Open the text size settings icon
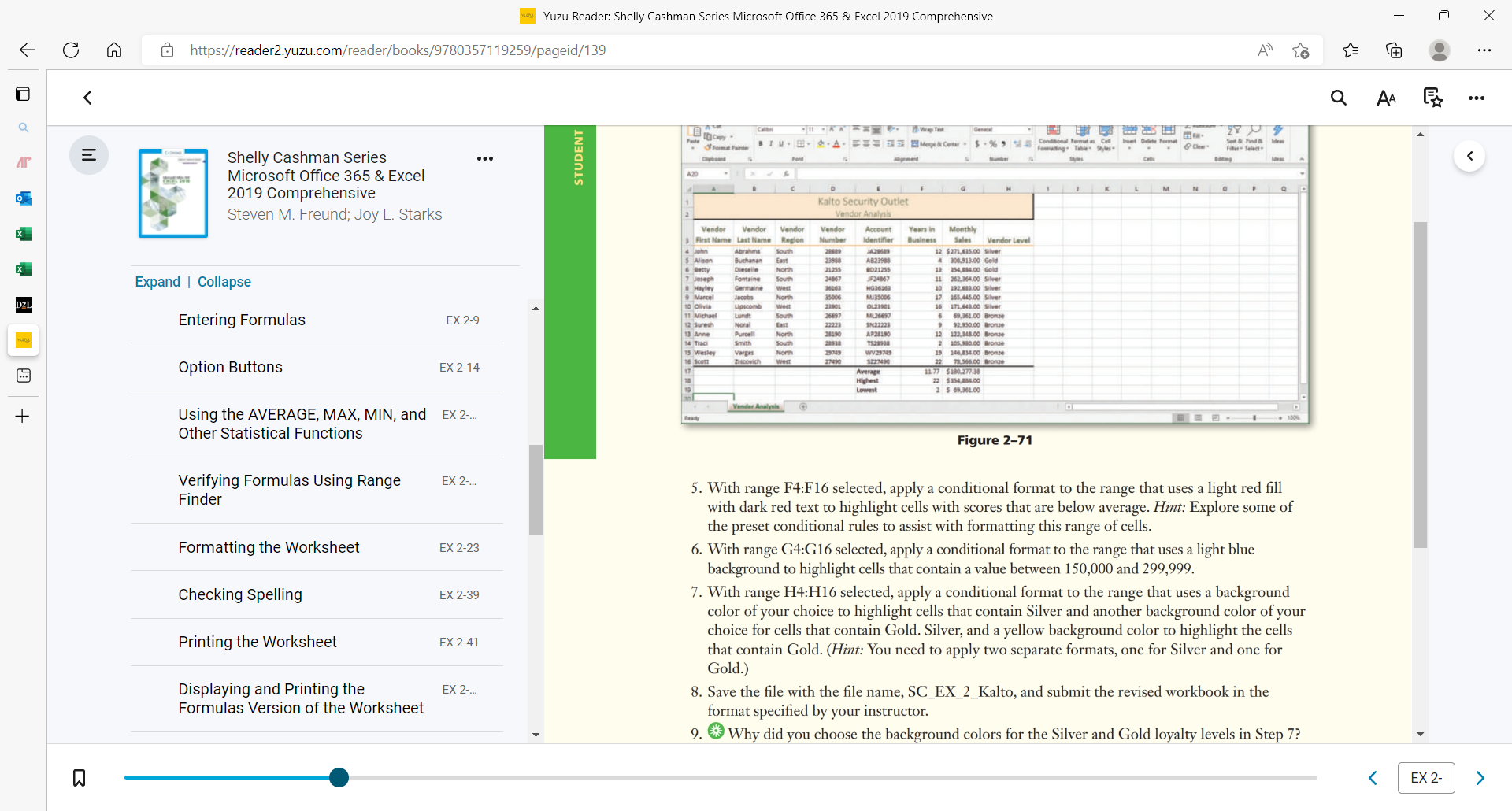Image resolution: width=1512 pixels, height=811 pixels. tap(1386, 98)
